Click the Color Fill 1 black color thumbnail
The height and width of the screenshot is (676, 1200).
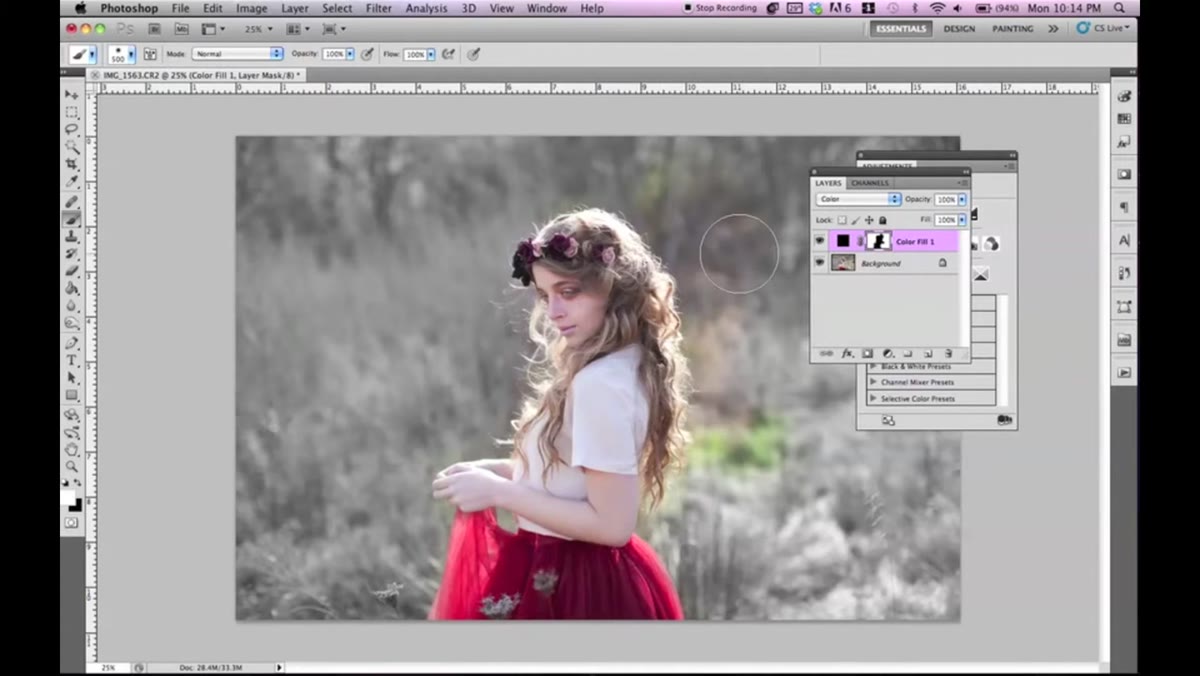pos(843,241)
